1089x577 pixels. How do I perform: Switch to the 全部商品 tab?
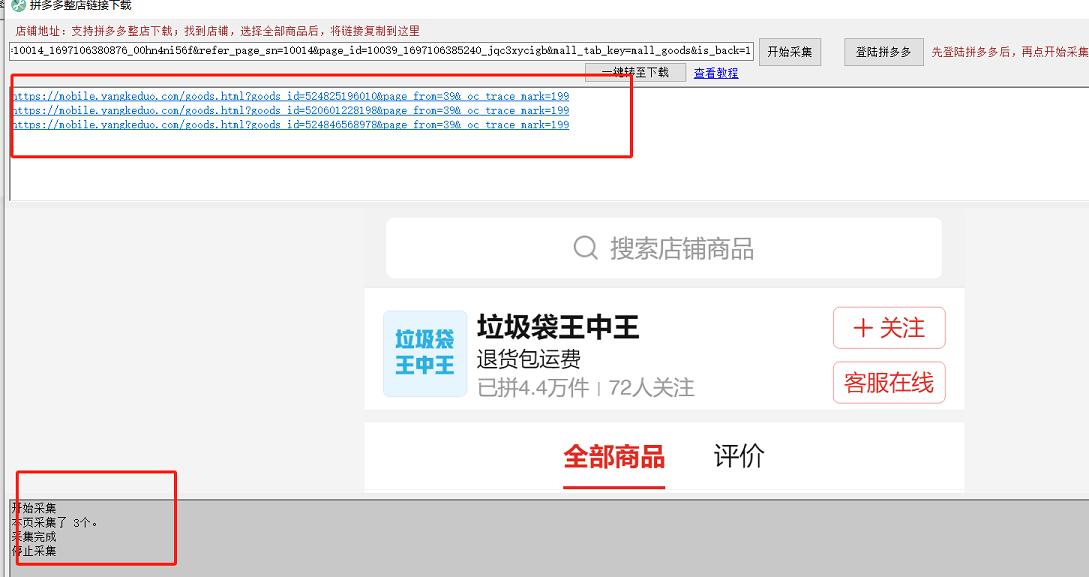(614, 457)
